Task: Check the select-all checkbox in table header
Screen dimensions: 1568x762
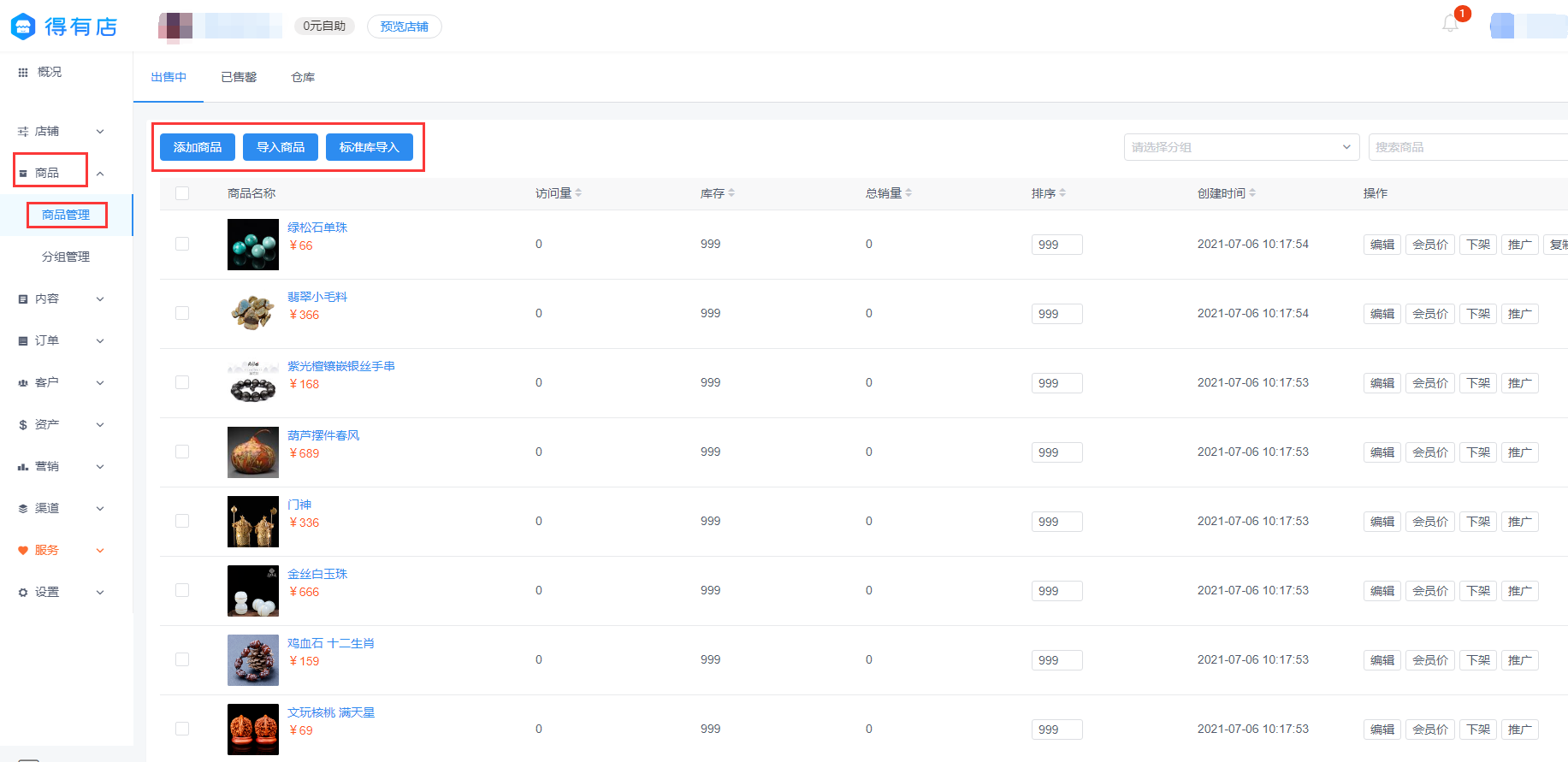Action: point(182,193)
